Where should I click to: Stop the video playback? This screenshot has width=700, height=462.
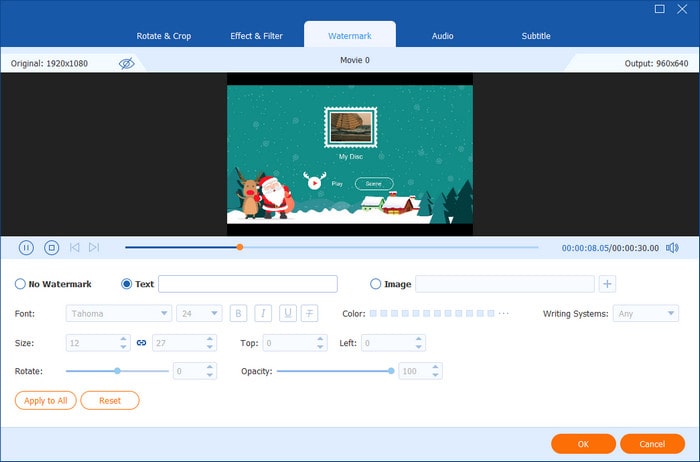click(51, 247)
